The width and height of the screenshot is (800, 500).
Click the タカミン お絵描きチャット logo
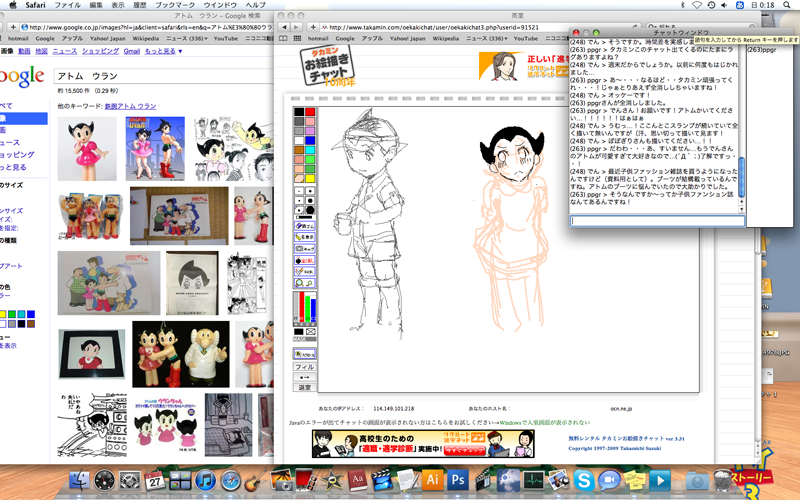click(328, 66)
